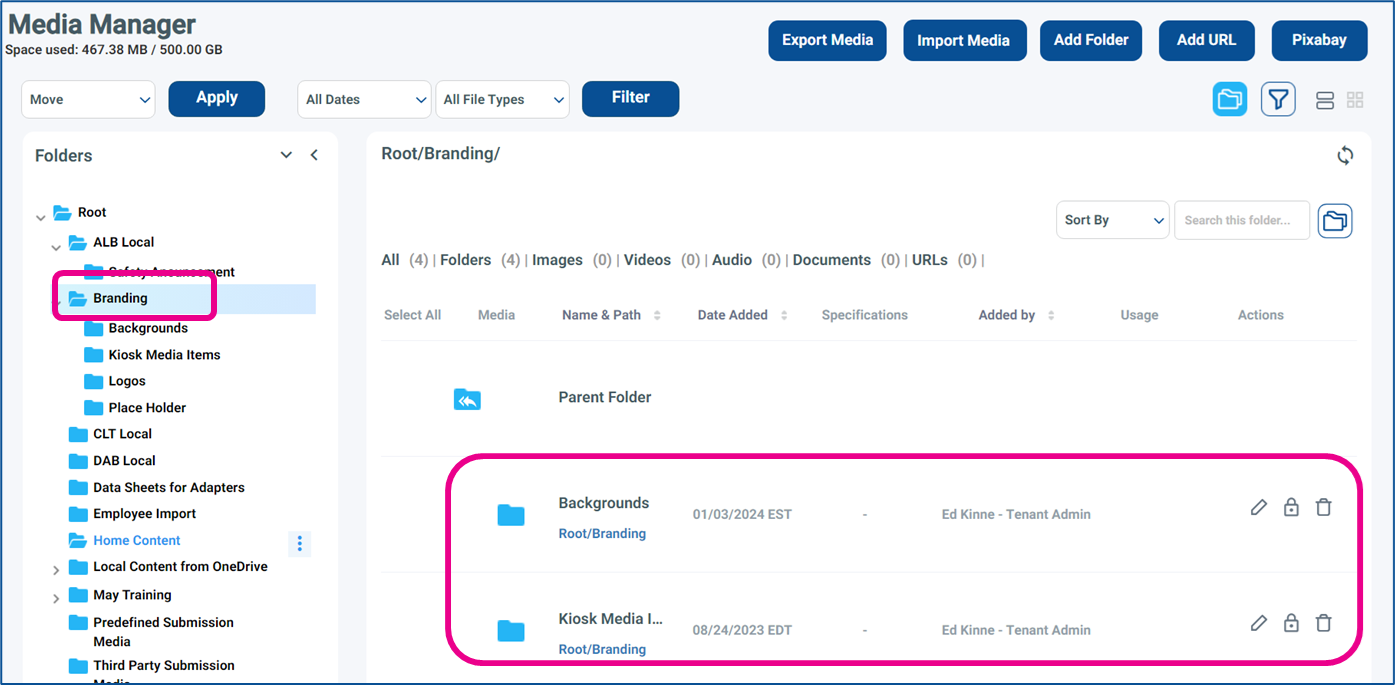1395x685 pixels.
Task: Open Home Content three-dot menu
Action: [x=299, y=543]
